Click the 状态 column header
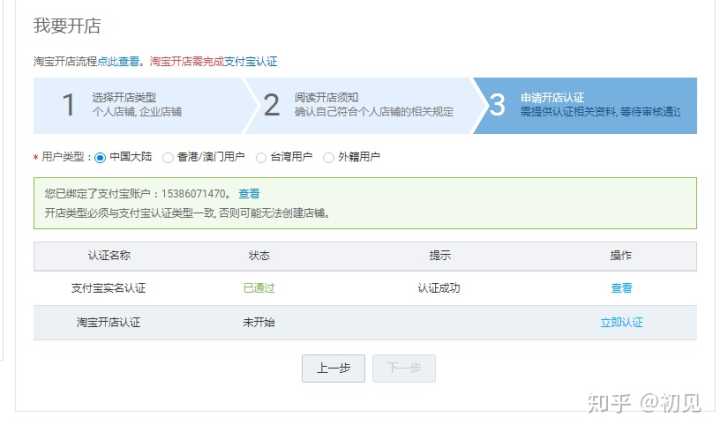 [x=259, y=255]
